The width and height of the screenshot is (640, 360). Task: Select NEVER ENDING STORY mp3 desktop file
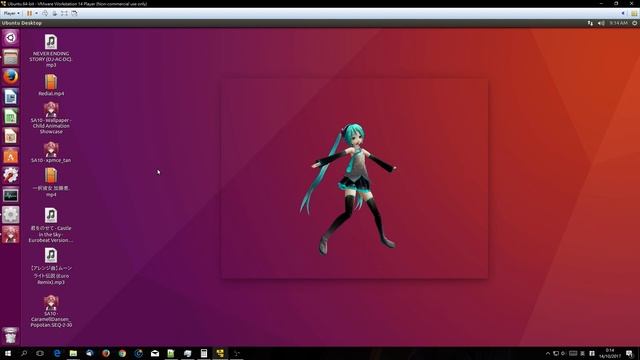(51, 51)
